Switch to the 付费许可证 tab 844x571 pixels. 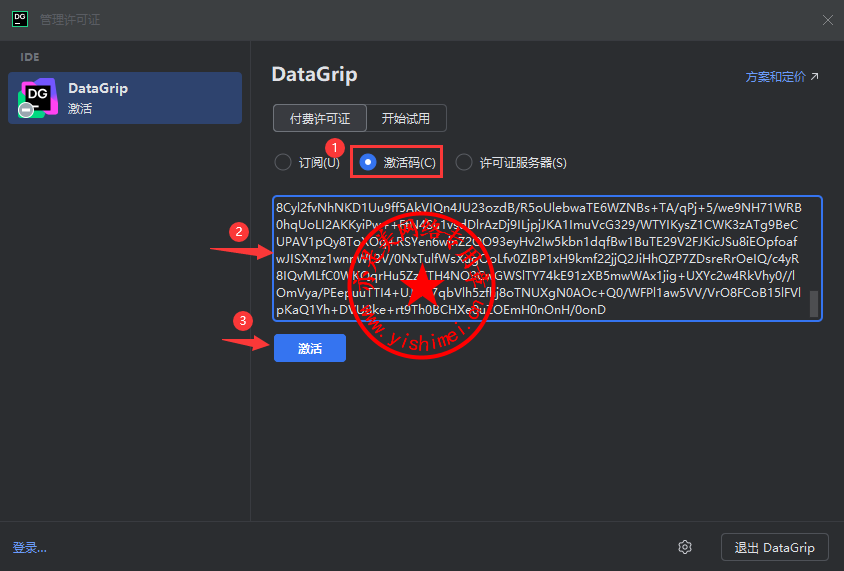click(320, 118)
